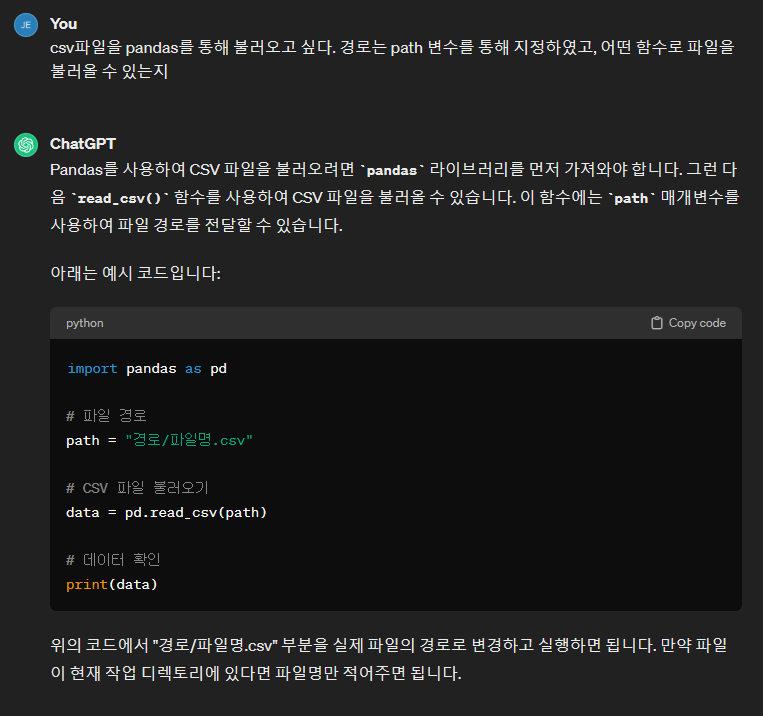Image resolution: width=763 pixels, height=716 pixels.
Task: Click the pd.read_csv(path) code line
Action: coord(166,513)
